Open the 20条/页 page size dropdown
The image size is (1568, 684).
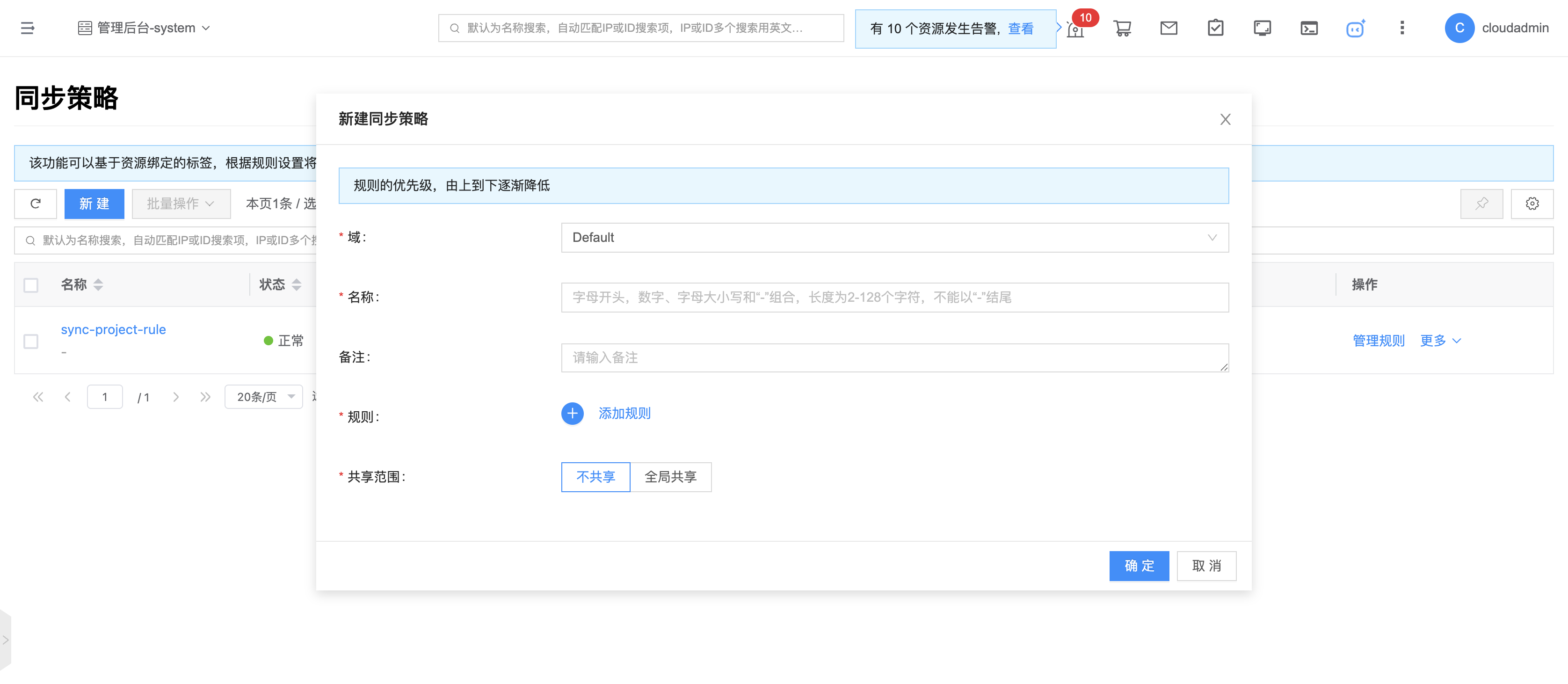click(263, 397)
